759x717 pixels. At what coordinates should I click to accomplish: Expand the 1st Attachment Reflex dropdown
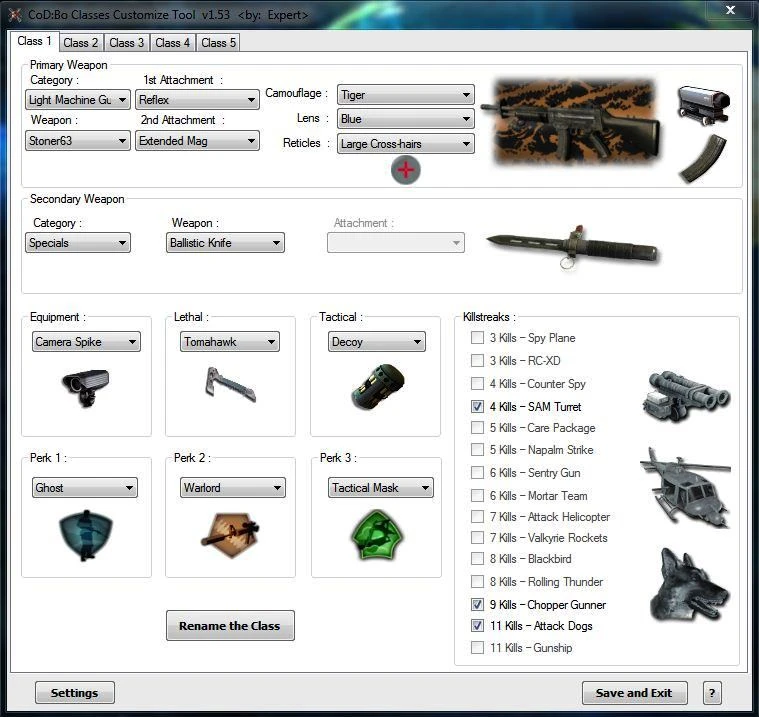pos(197,100)
